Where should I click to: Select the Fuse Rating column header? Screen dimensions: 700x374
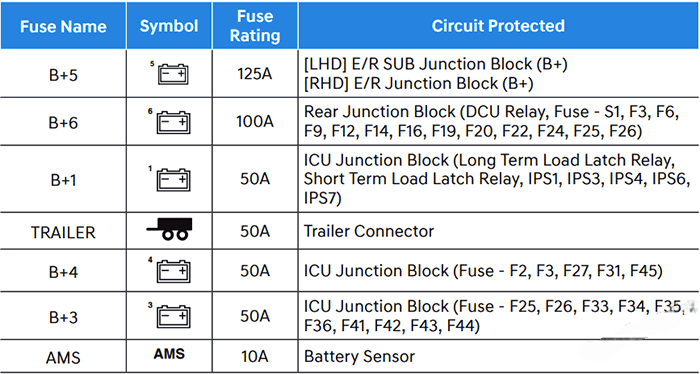255,26
